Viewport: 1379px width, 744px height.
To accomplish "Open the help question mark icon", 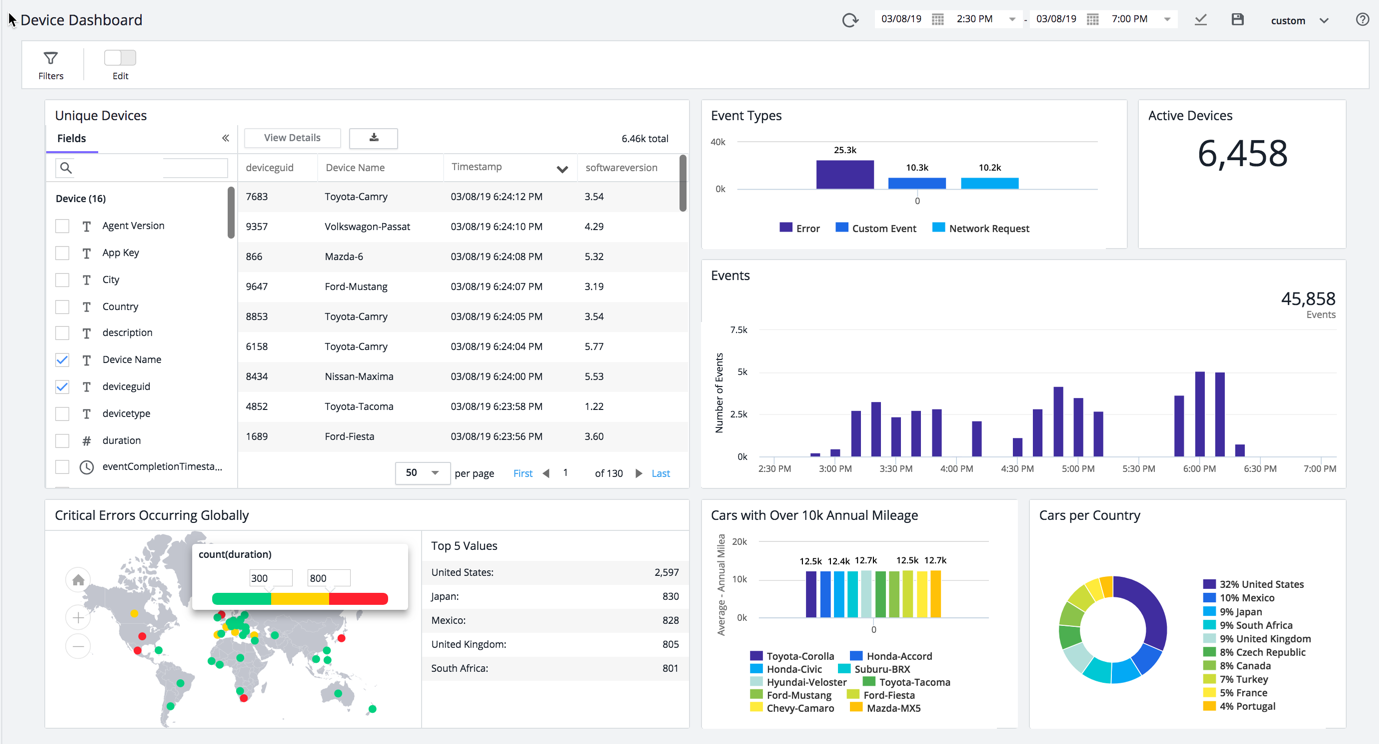I will [x=1362, y=19].
